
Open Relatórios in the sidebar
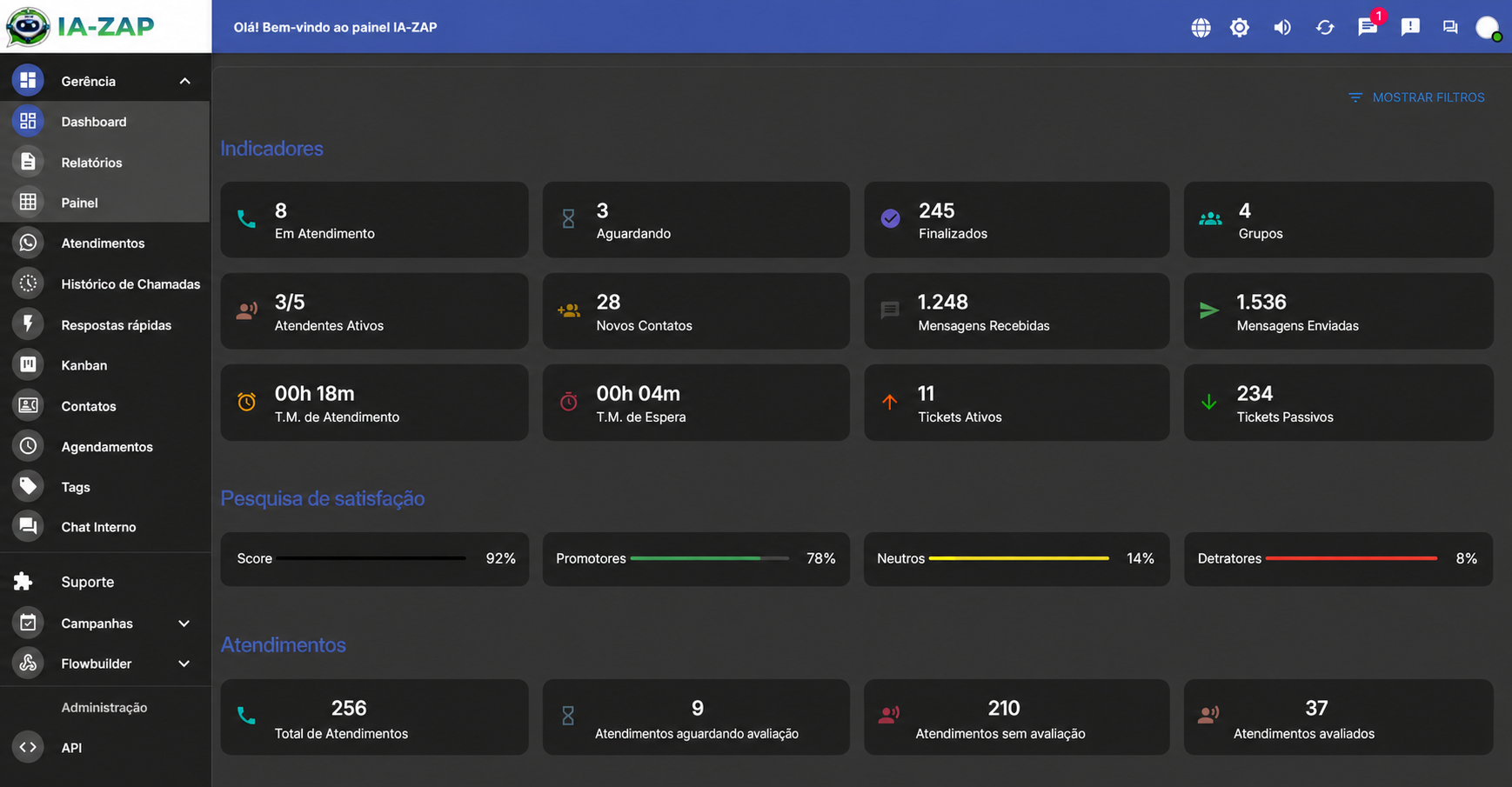104,163
